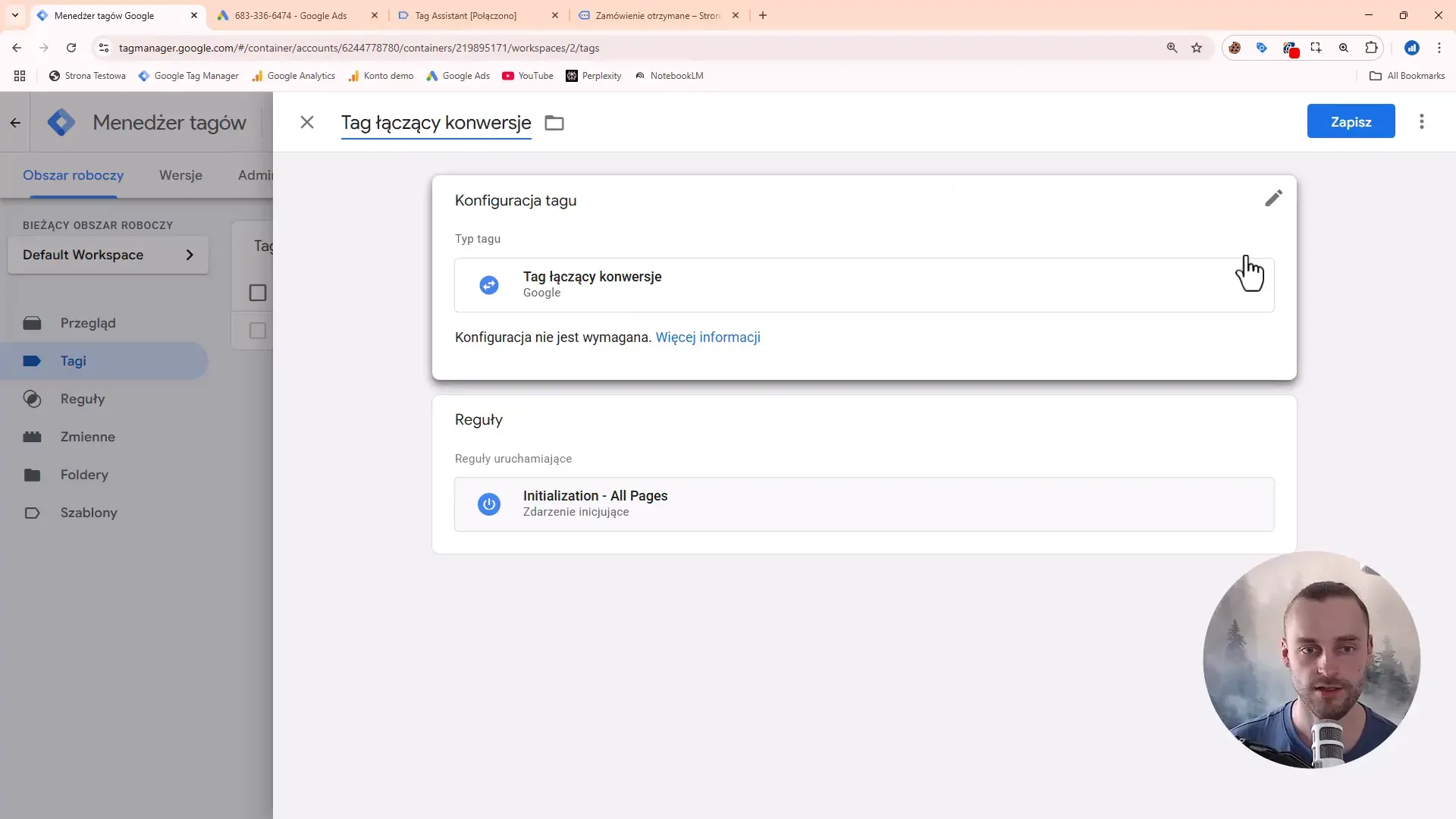Open the Google Ads bookmark
1456x819 pixels.
(458, 76)
